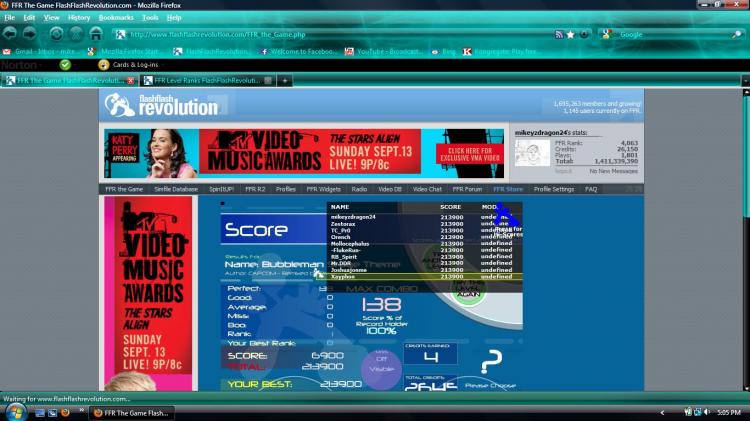
Task: Open the Google search engine icon selector
Action: (607, 34)
